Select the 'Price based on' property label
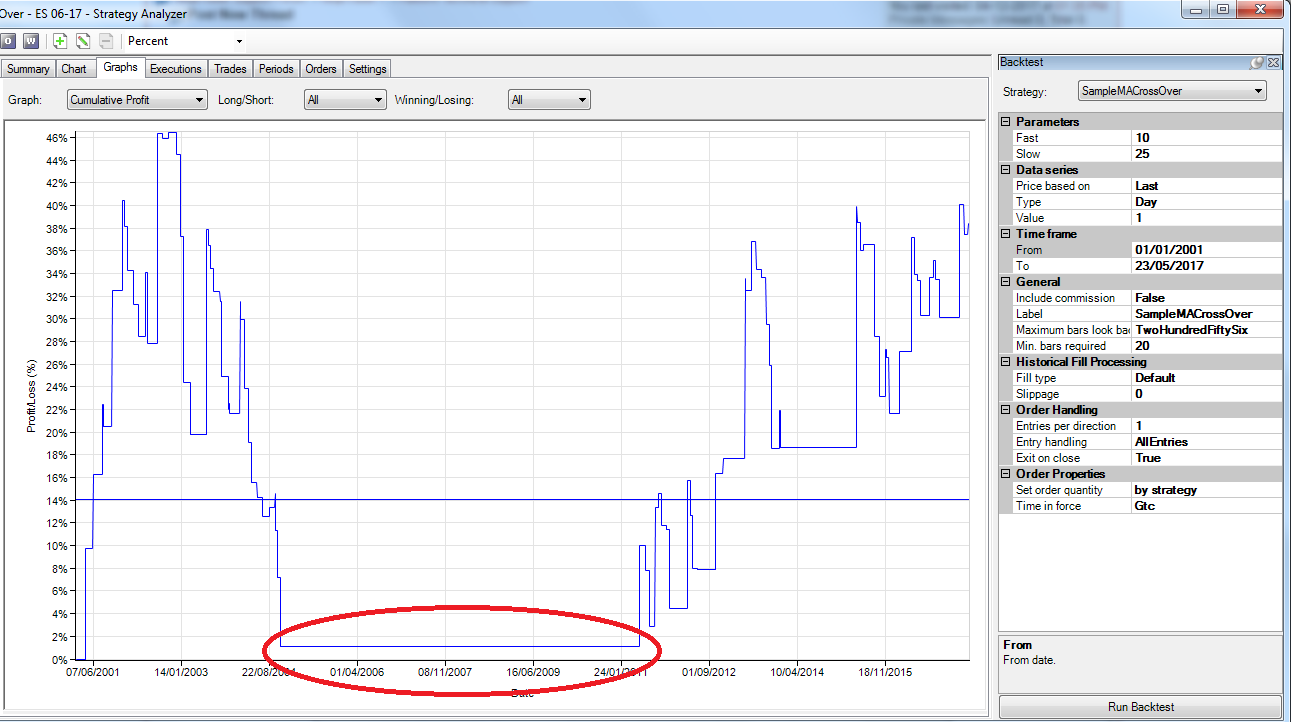Image resolution: width=1291 pixels, height=722 pixels. (x=1053, y=186)
